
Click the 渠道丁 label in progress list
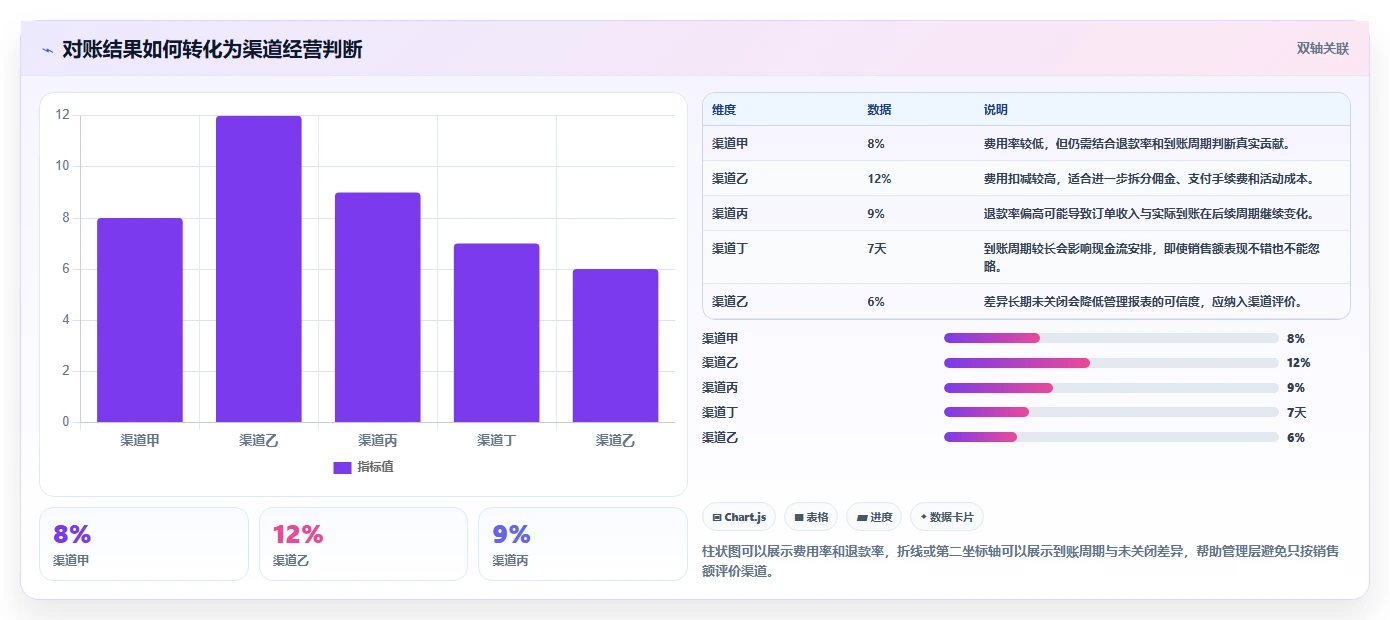point(720,412)
